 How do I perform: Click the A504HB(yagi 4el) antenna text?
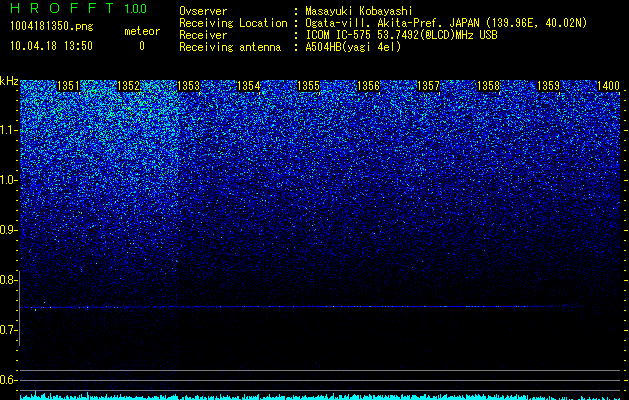[x=353, y=47]
